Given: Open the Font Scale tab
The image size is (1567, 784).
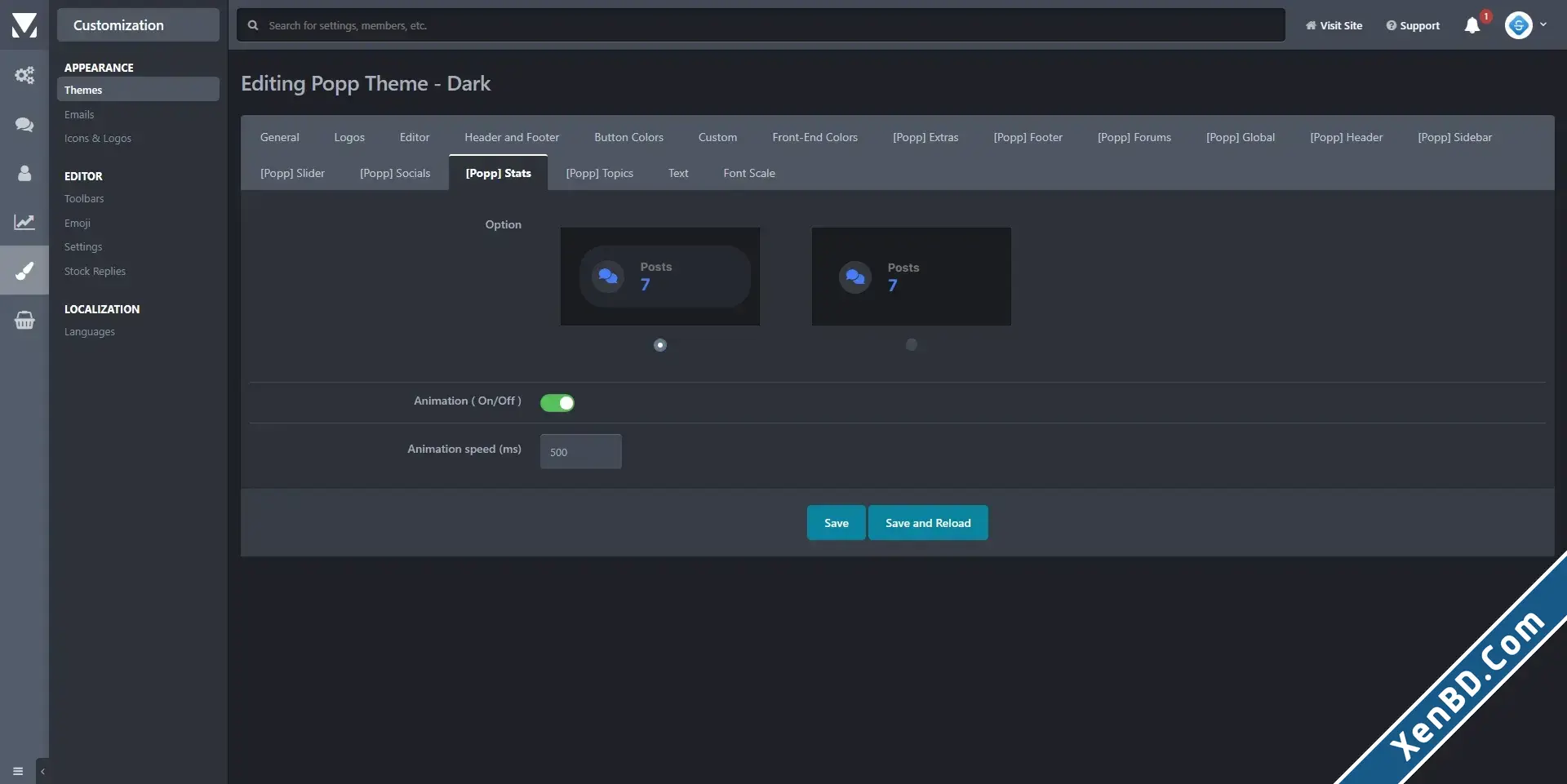Looking at the screenshot, I should coord(749,173).
